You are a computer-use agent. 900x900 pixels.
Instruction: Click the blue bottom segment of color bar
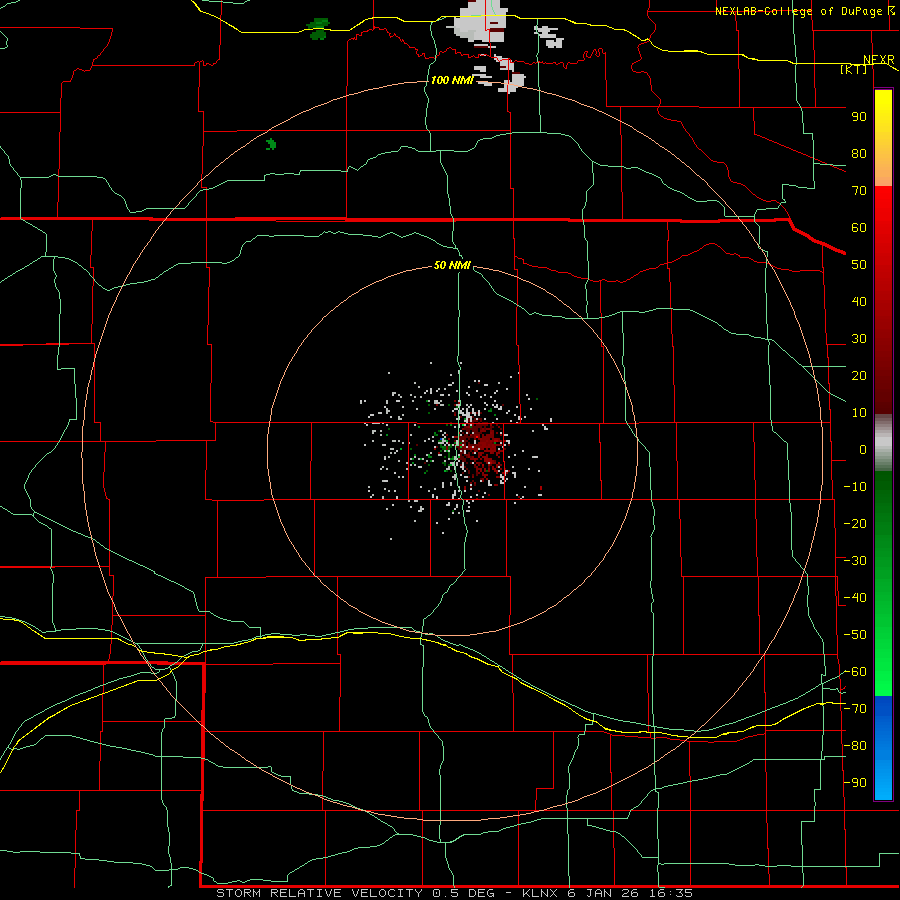coord(883,748)
